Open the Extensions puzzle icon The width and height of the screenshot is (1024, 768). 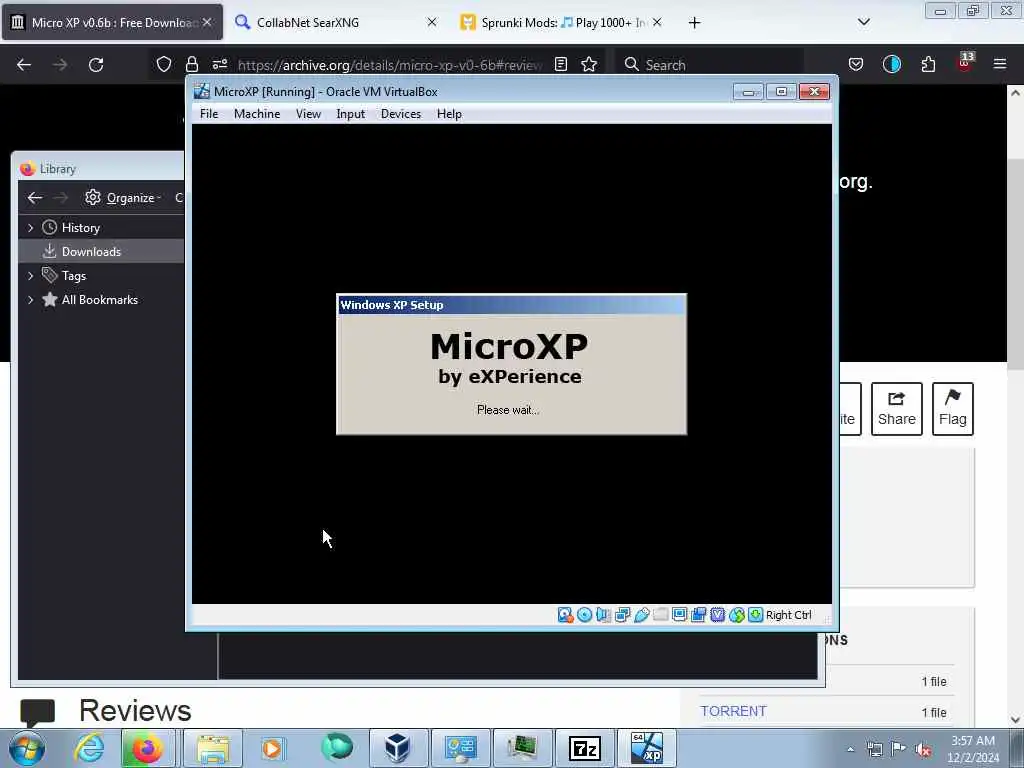tap(928, 64)
